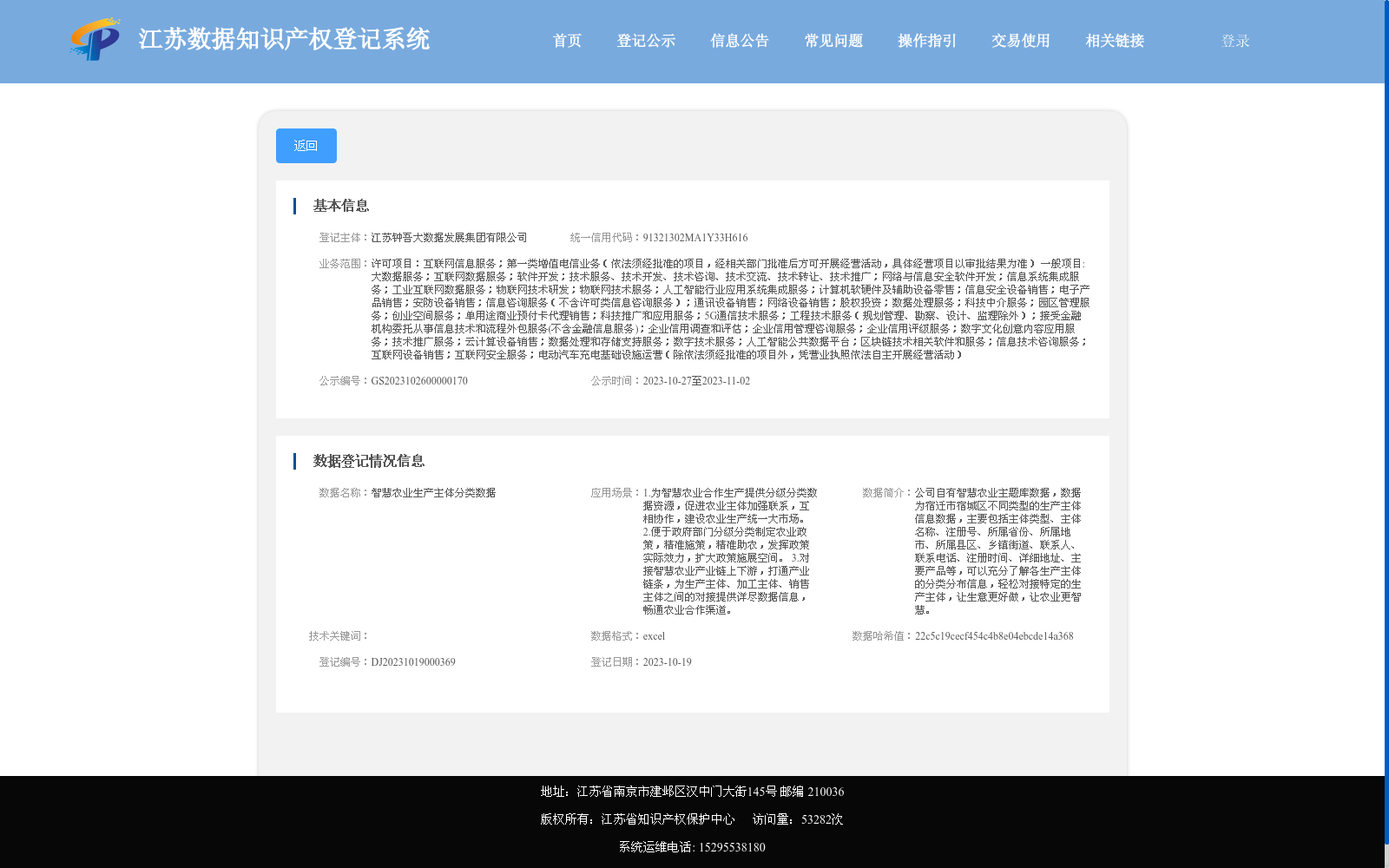The width and height of the screenshot is (1389, 868).
Task: Select 交易使用 navigation item
Action: tap(1021, 41)
